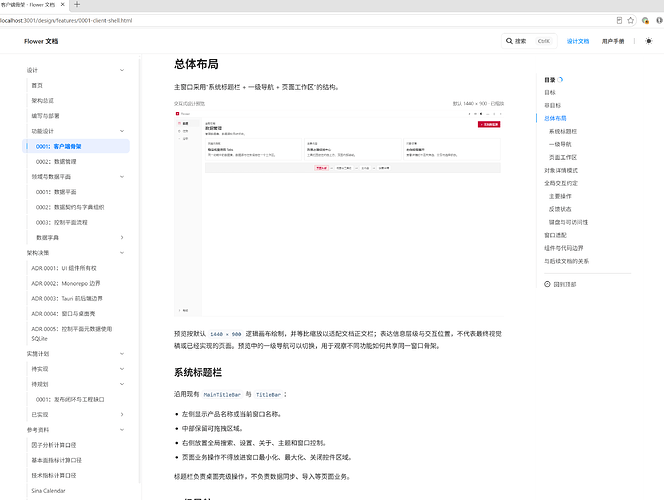Open a new browser tab with the plus

(x=77, y=5)
